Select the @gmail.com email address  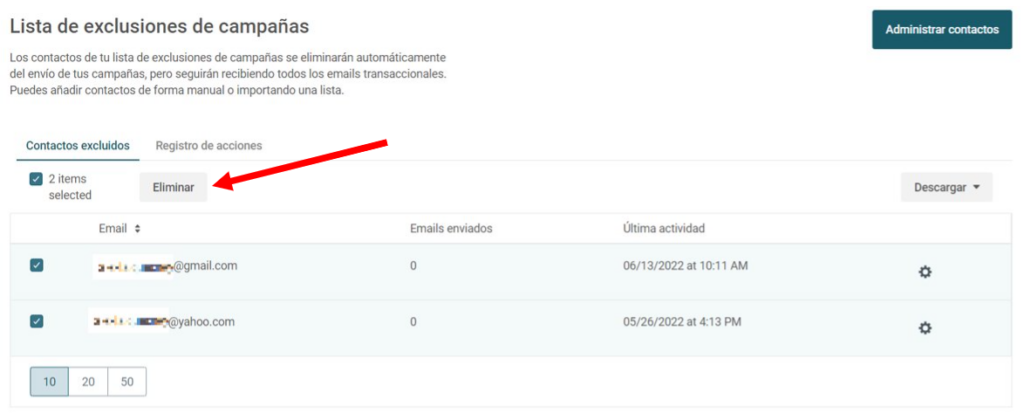(168, 266)
